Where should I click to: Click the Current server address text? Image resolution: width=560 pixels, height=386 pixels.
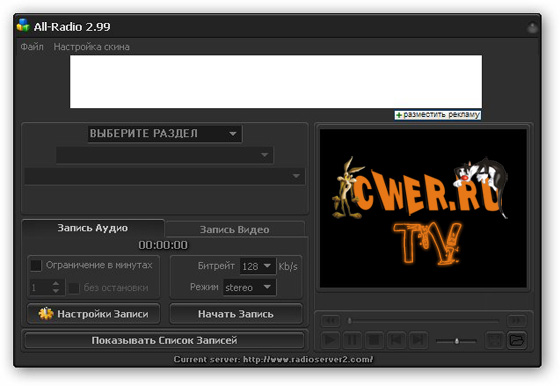273,359
